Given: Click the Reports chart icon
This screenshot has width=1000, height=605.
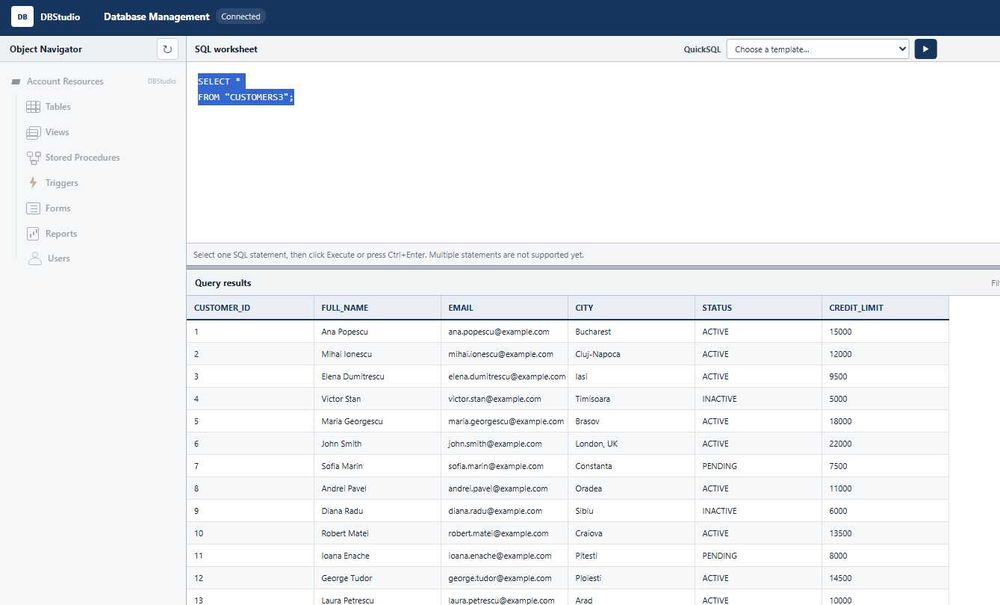Looking at the screenshot, I should pyautogui.click(x=33, y=234).
